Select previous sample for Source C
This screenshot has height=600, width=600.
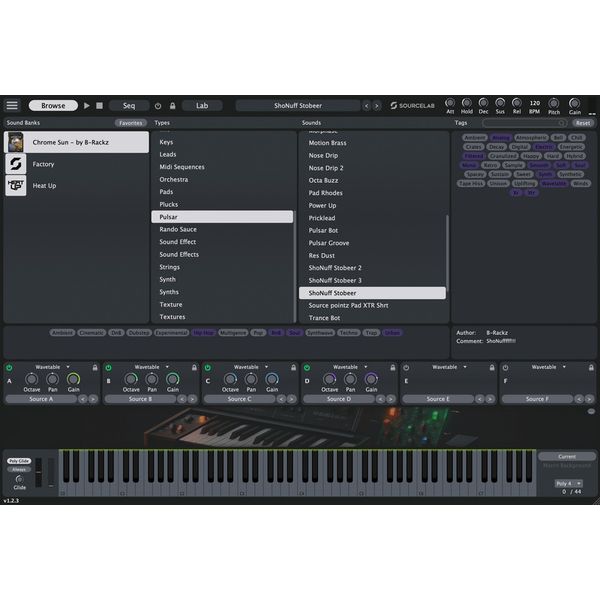click(281, 399)
